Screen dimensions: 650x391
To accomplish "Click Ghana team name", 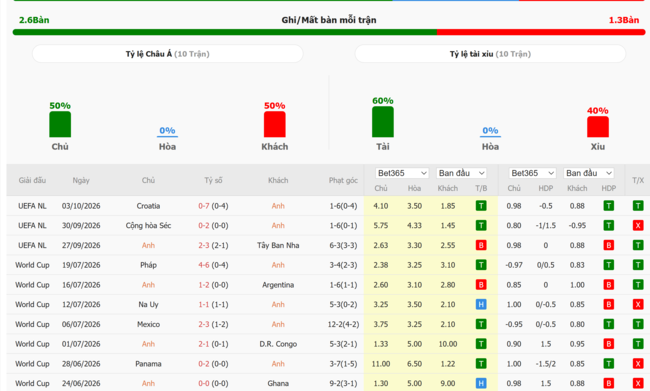I will (278, 383).
